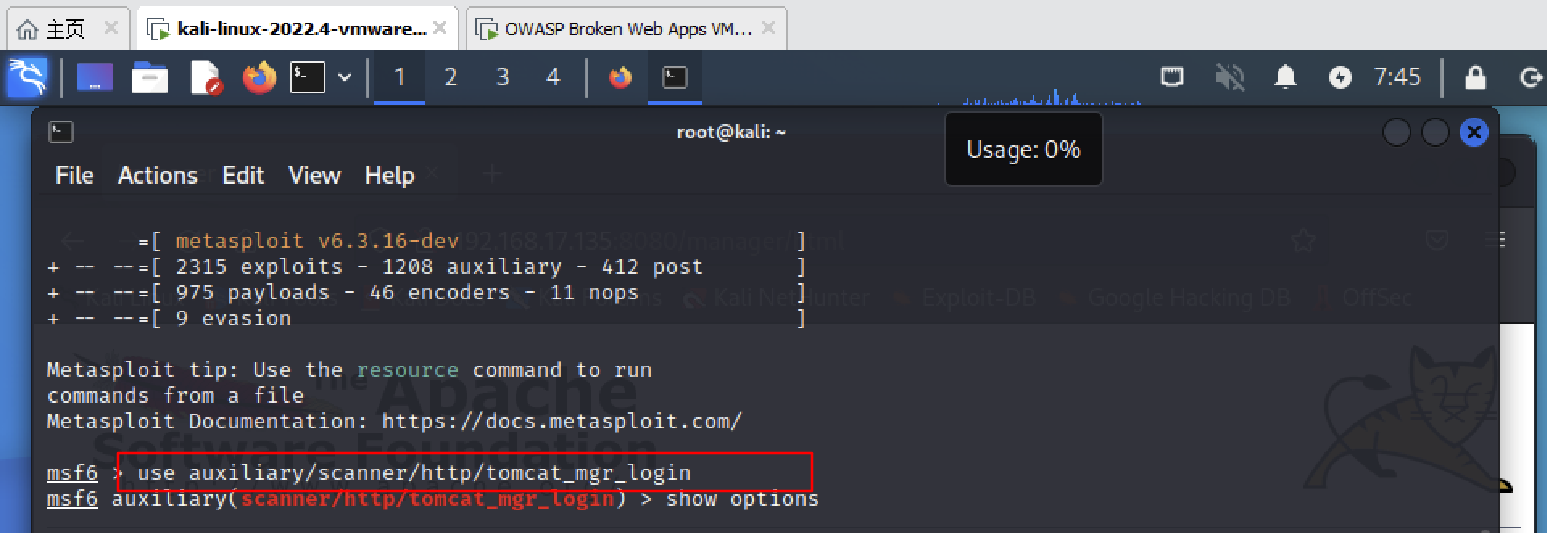Open the terminal Actions menu
The height and width of the screenshot is (533, 1547).
(x=158, y=176)
